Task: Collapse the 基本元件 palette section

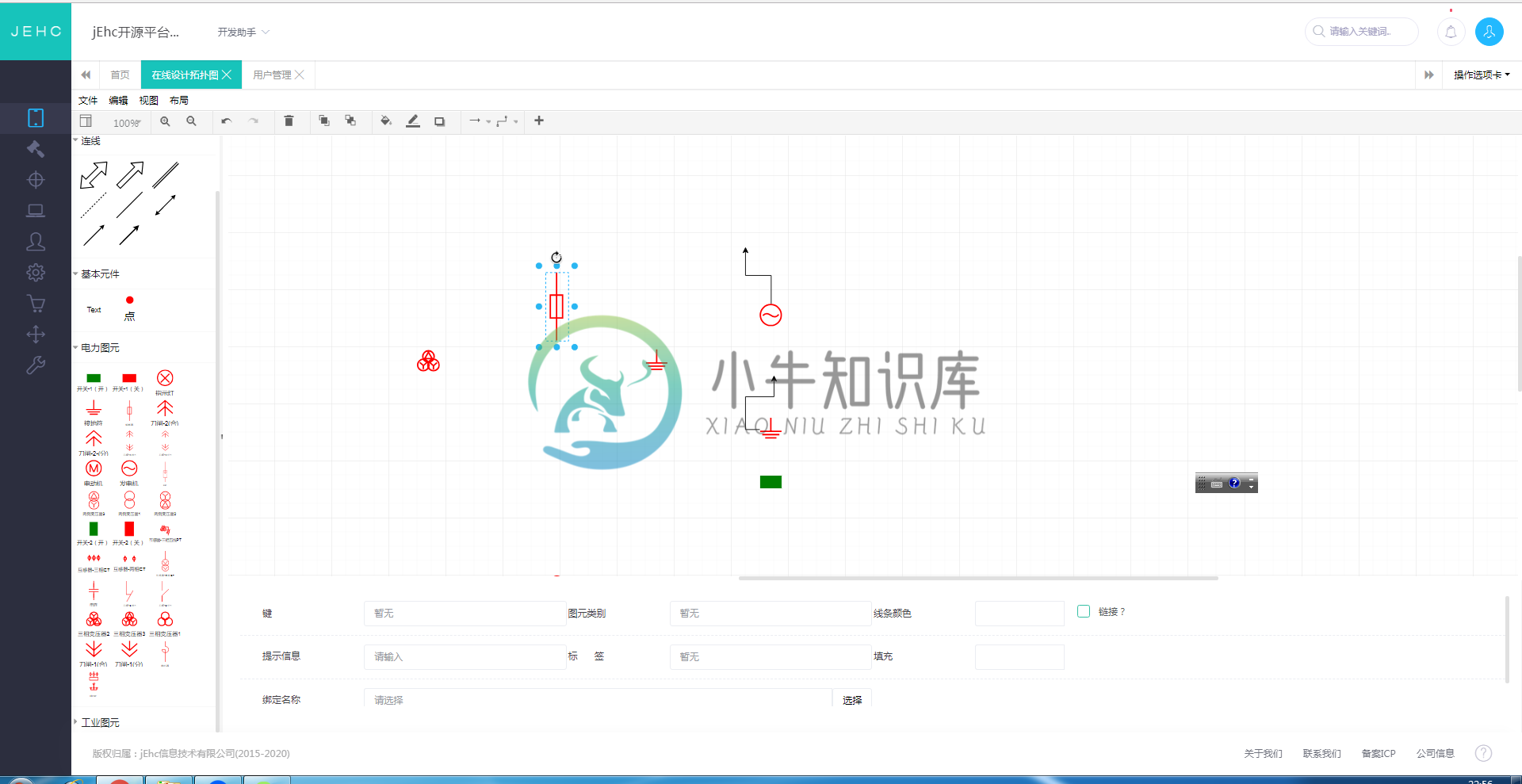Action: 97,274
